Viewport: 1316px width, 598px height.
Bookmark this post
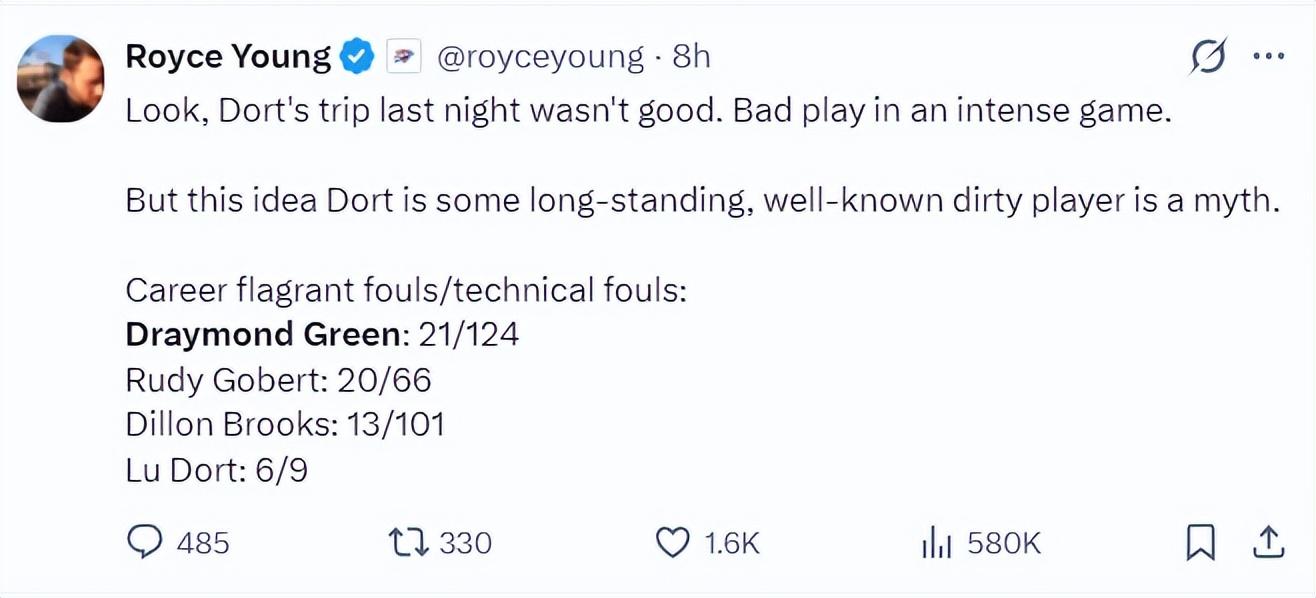[x=1198, y=542]
